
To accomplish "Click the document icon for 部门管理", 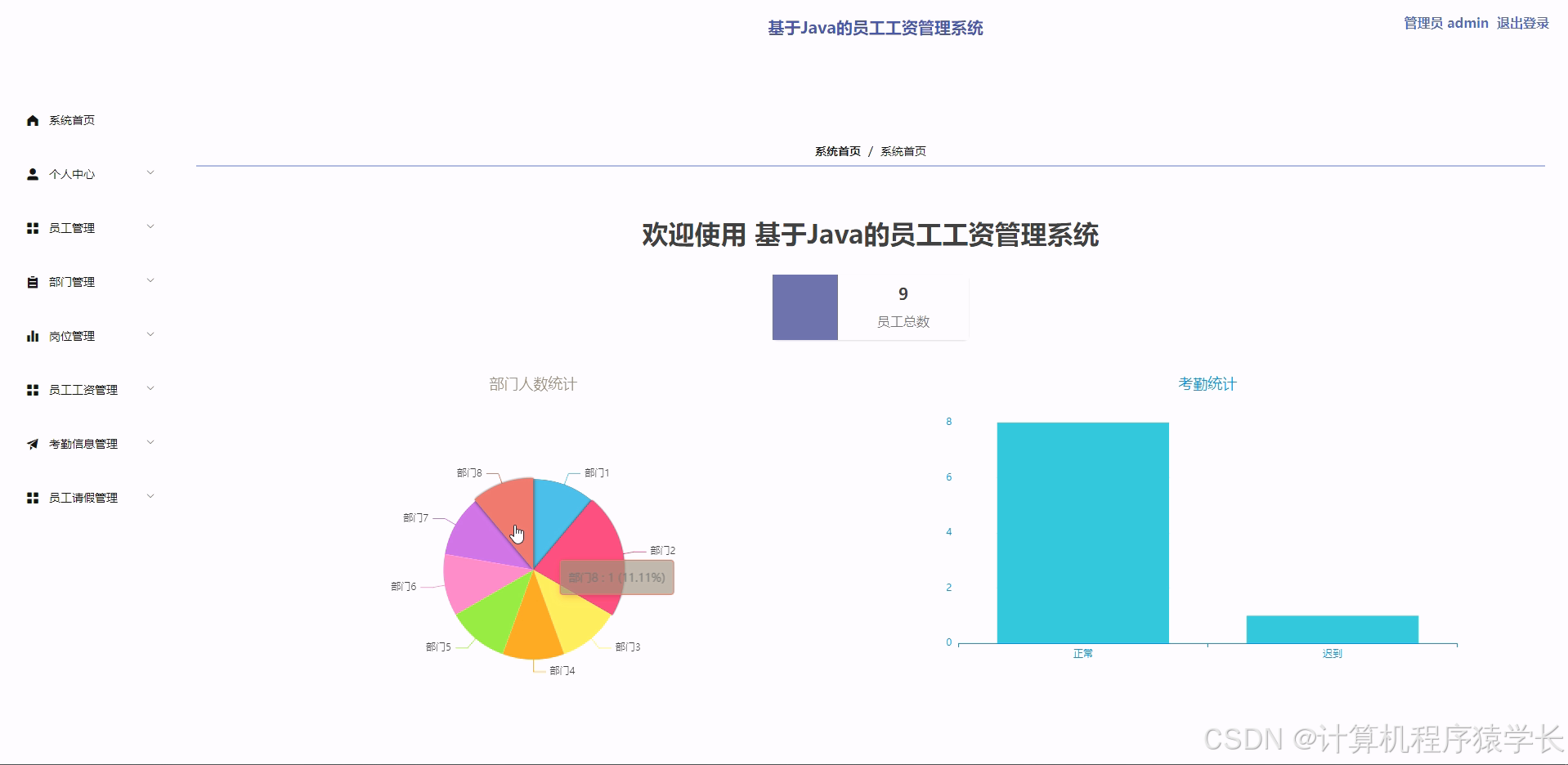I will click(x=32, y=281).
